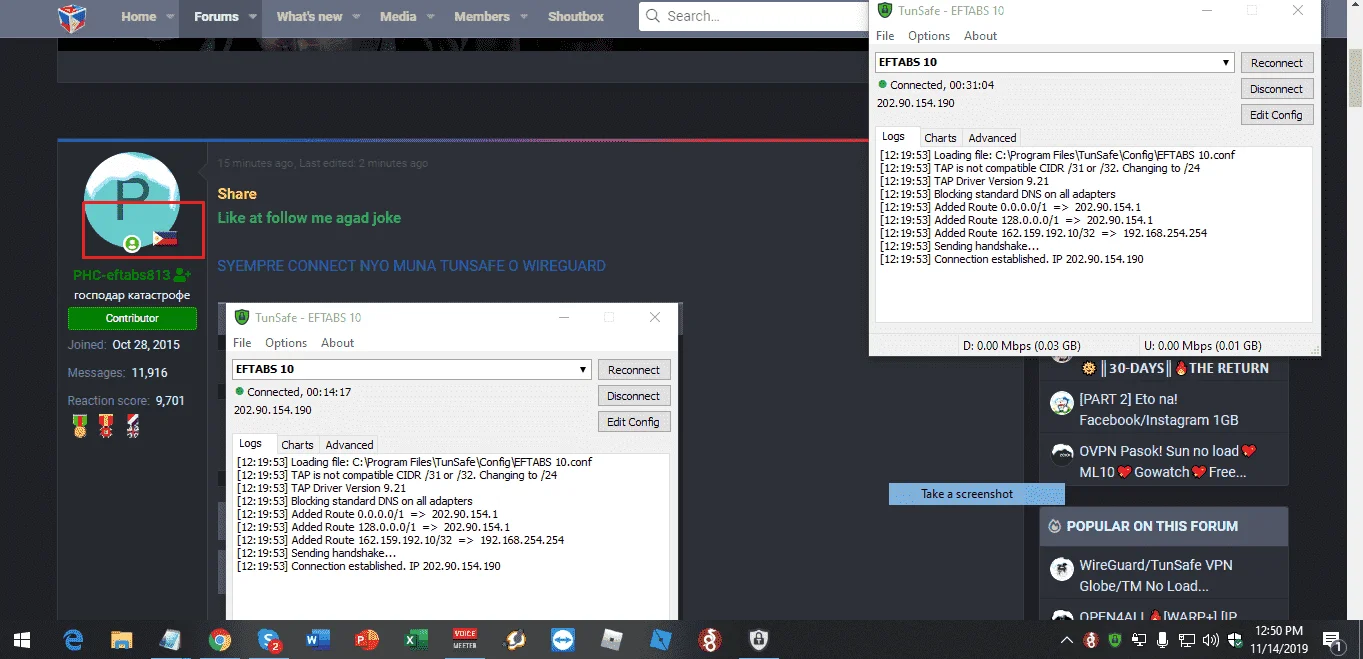Switch to the Advanced tab in TunSafe window

(992, 138)
